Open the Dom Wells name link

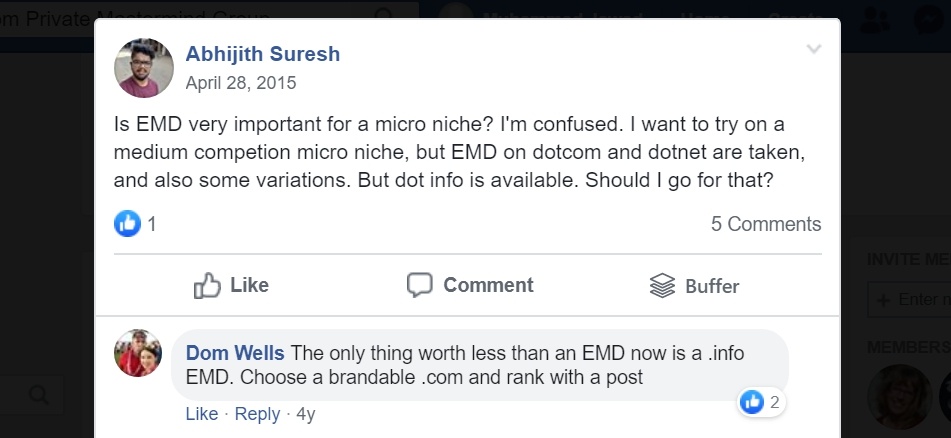(x=235, y=353)
